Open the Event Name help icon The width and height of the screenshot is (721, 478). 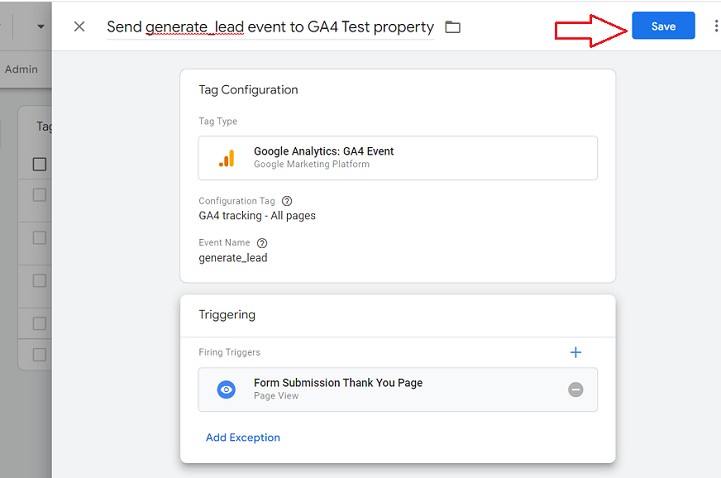click(x=262, y=243)
